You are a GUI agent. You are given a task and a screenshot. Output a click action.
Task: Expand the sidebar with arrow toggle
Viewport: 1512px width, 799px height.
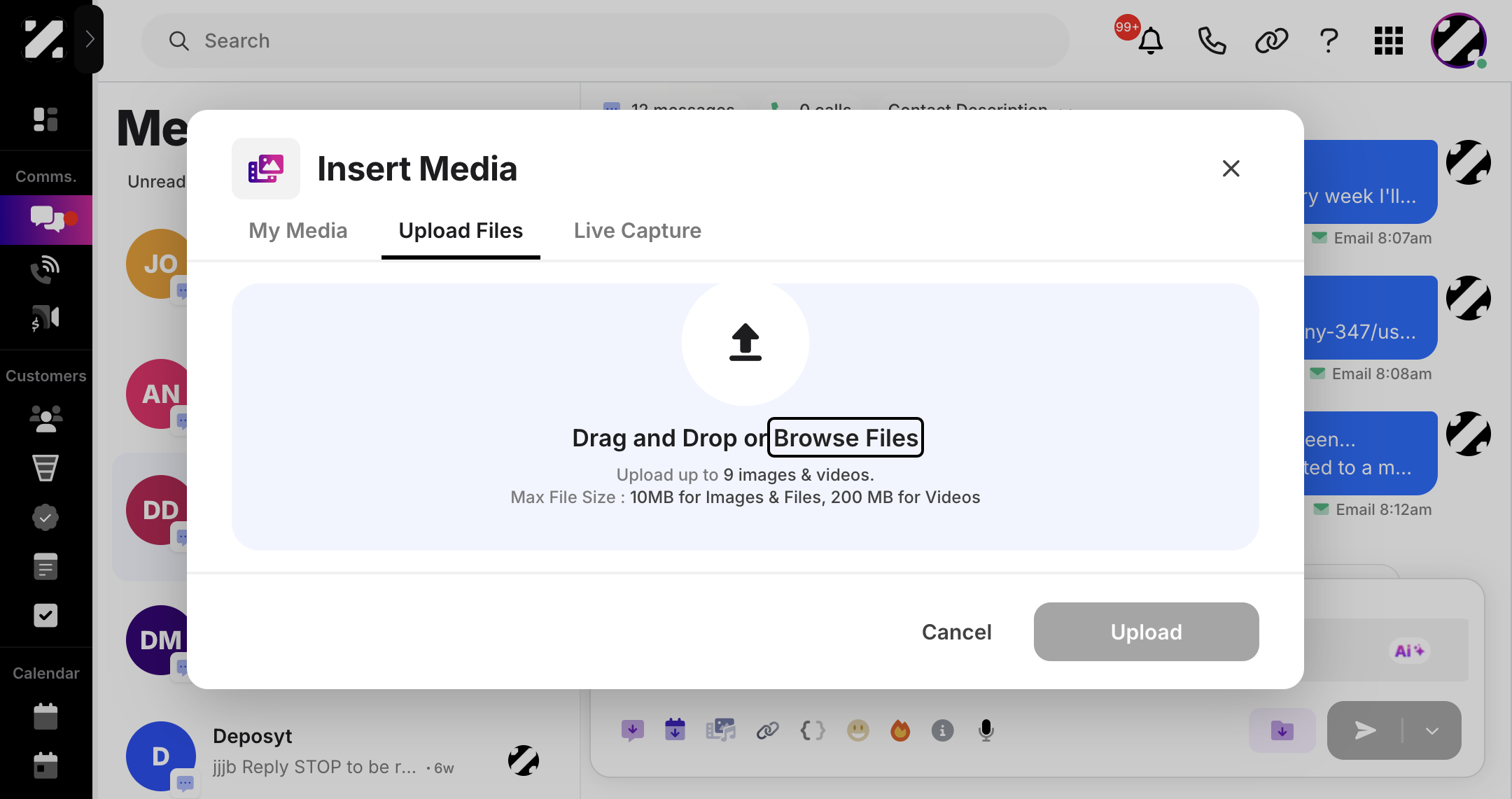pos(89,38)
